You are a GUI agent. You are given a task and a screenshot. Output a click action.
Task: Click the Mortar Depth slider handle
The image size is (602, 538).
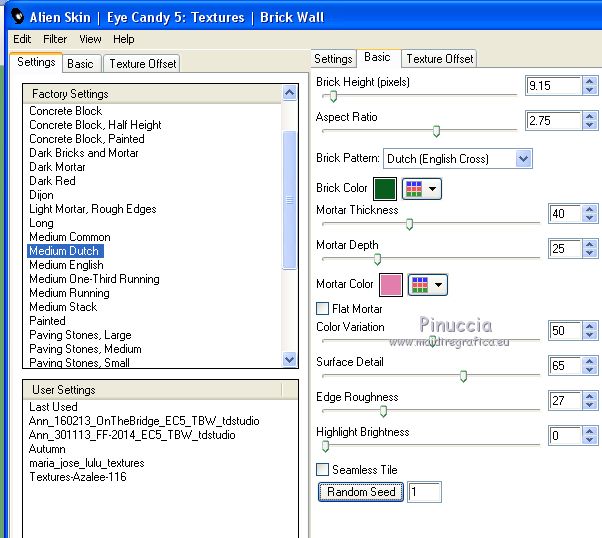pos(377,259)
